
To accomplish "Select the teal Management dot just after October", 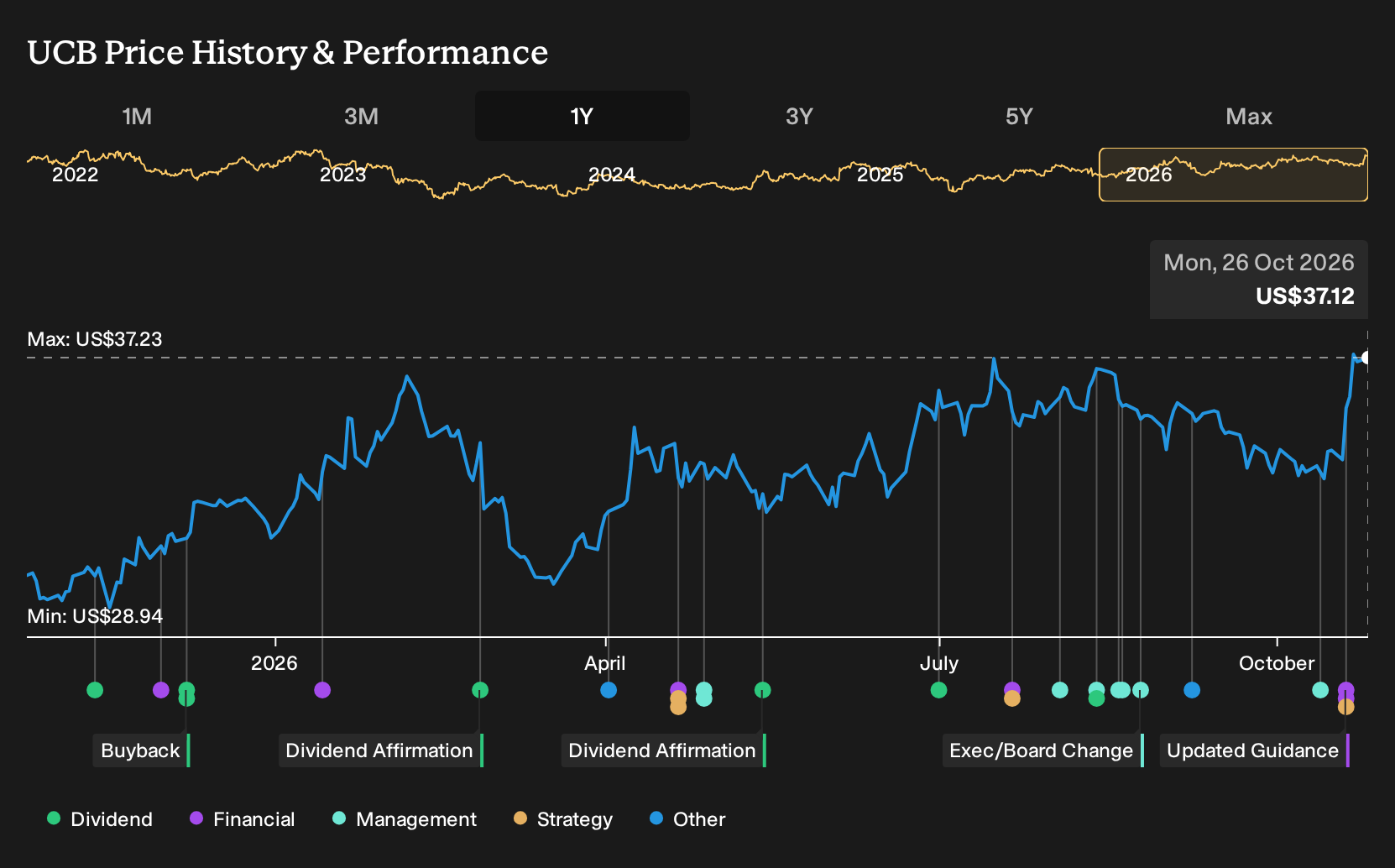I will coord(1320,690).
